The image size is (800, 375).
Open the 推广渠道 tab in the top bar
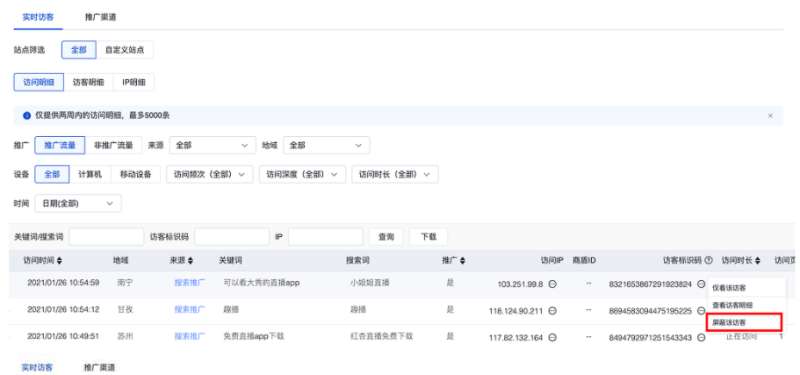101,17
